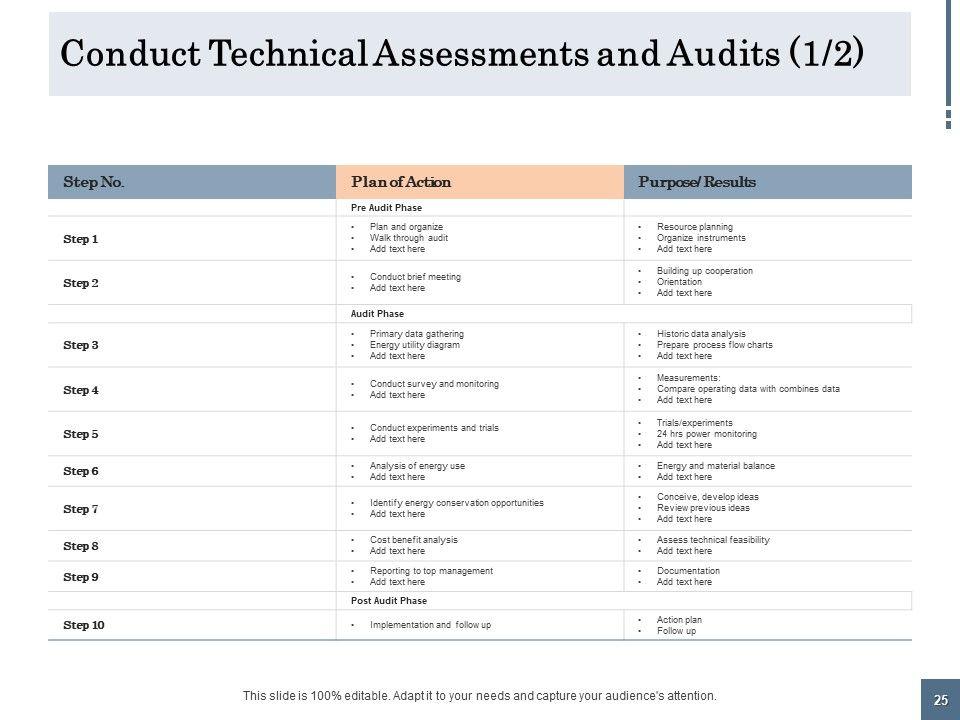The height and width of the screenshot is (720, 960).
Task: Click the slide title 'Conduct Technical Assessments and Audits'
Action: pos(460,54)
